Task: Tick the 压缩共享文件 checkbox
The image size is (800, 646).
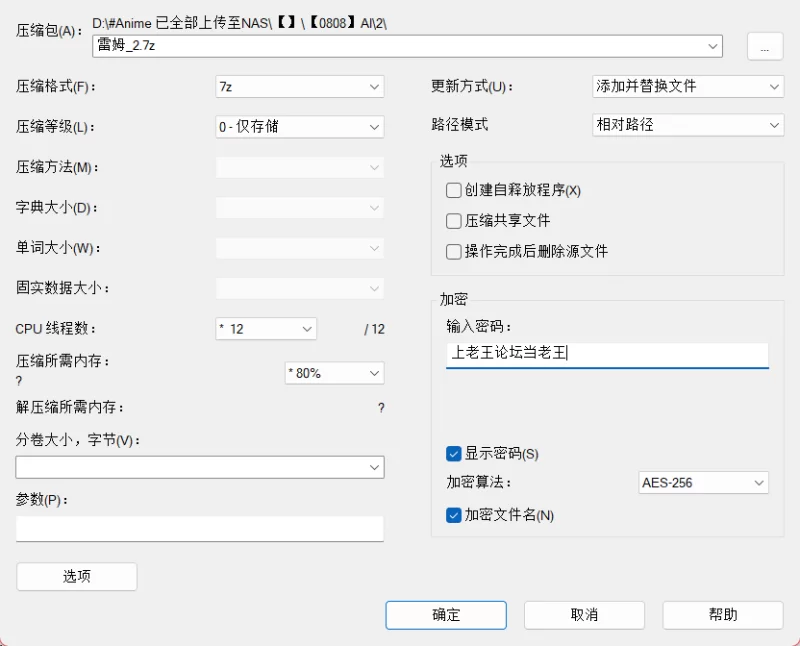Action: point(454,221)
